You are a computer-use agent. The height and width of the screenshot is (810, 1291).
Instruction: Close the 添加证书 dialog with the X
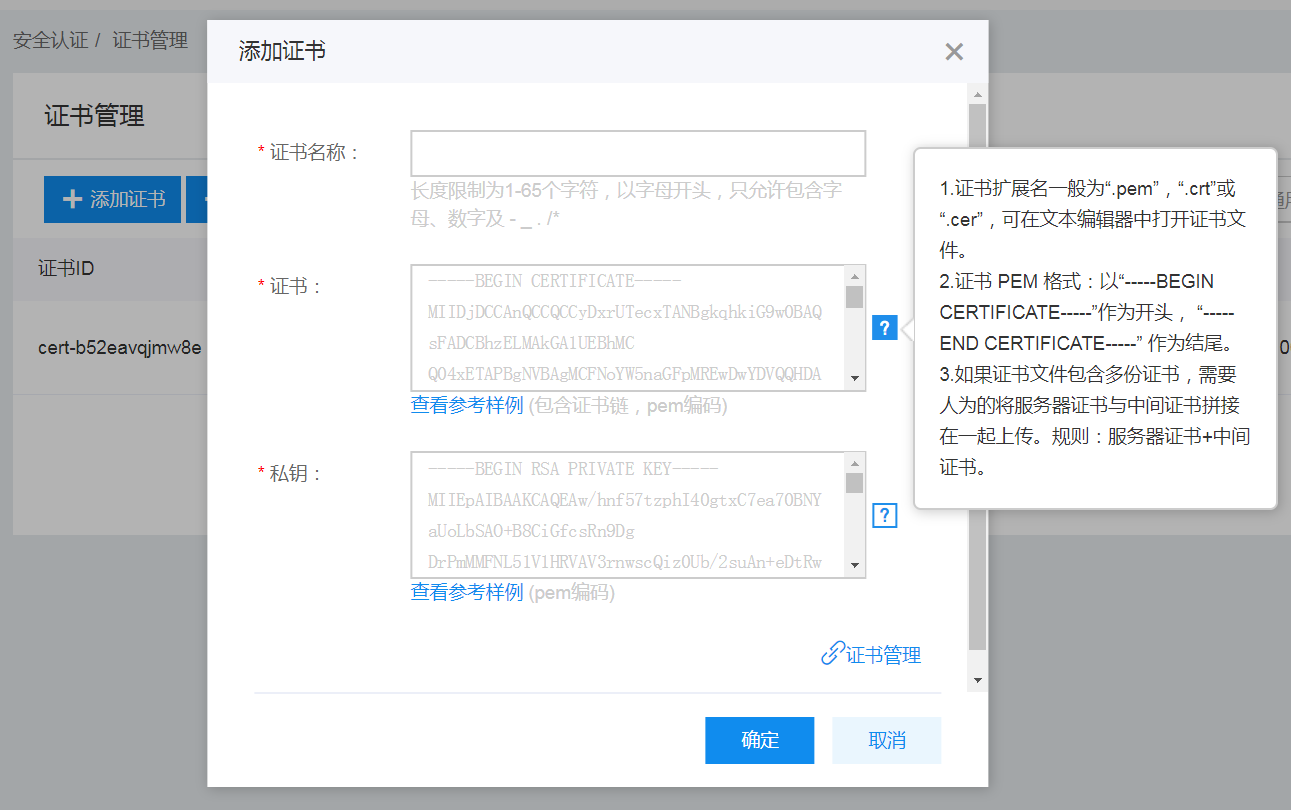pos(954,52)
